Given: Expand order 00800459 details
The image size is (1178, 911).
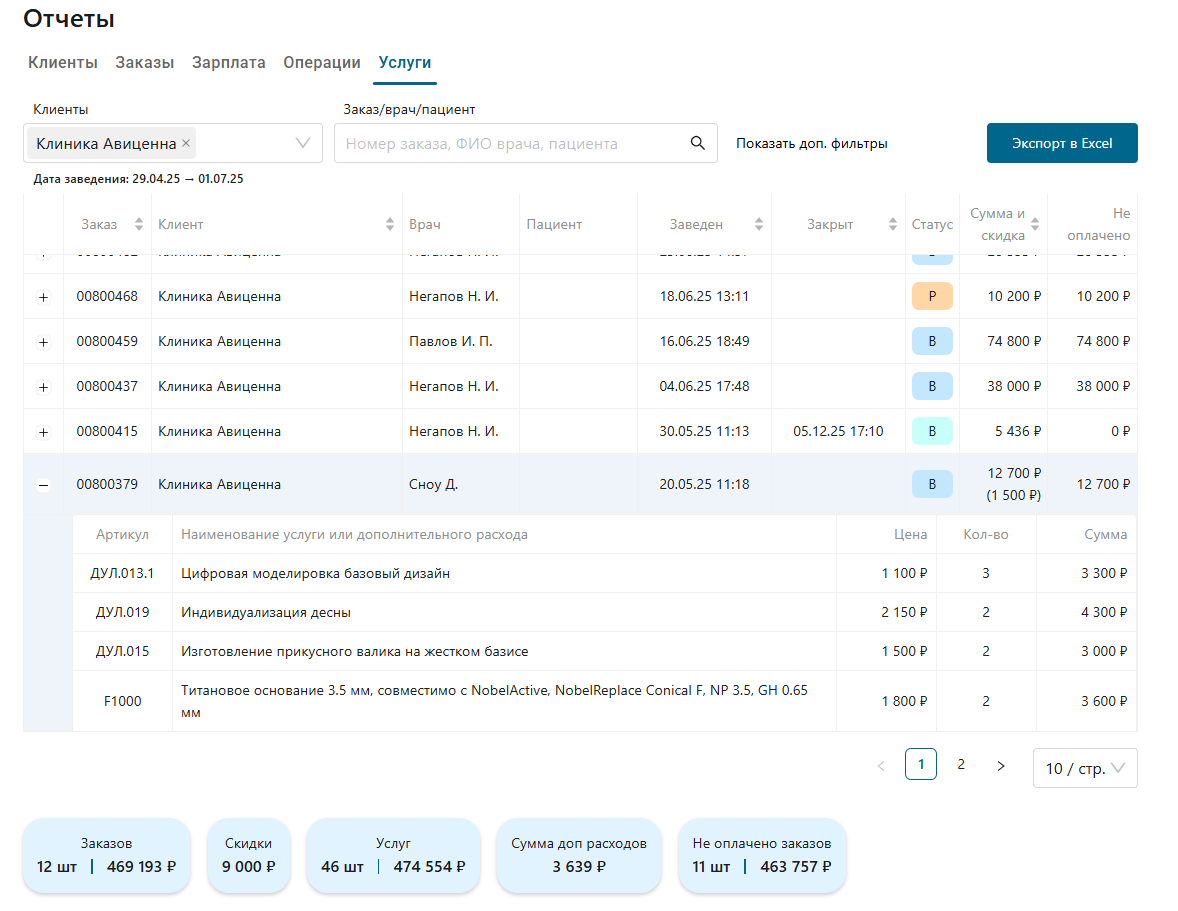Looking at the screenshot, I should [43, 342].
